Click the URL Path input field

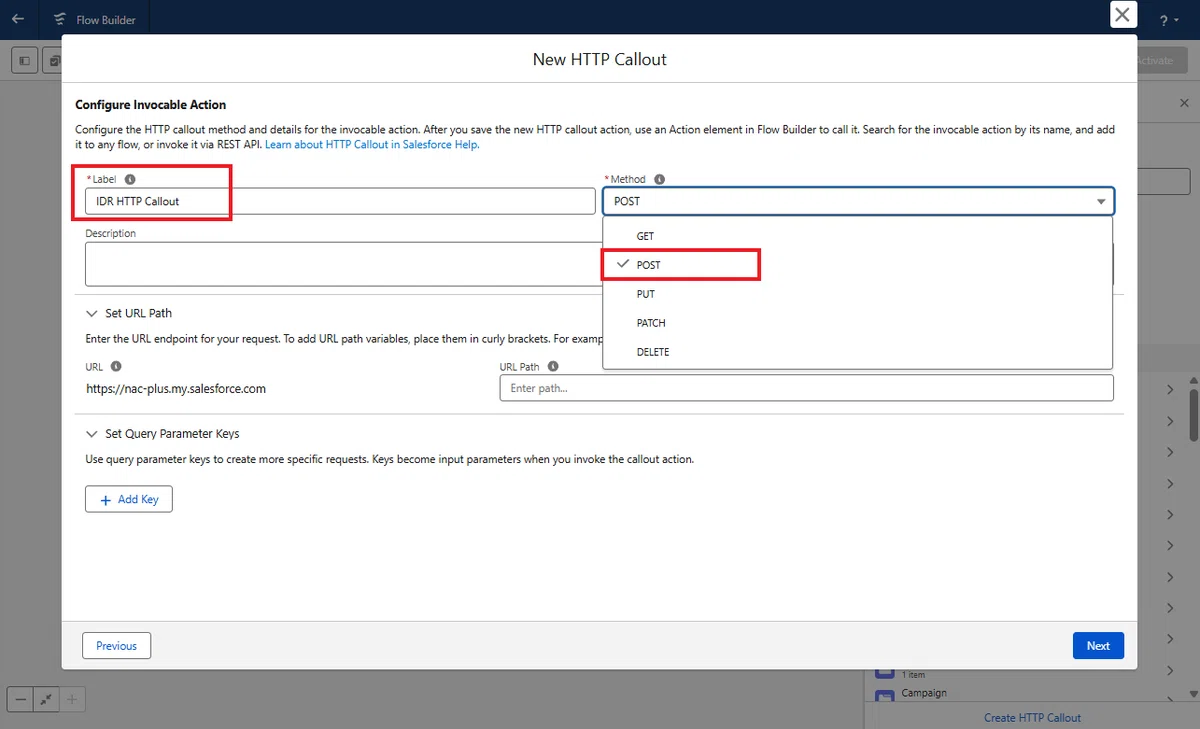coord(806,388)
